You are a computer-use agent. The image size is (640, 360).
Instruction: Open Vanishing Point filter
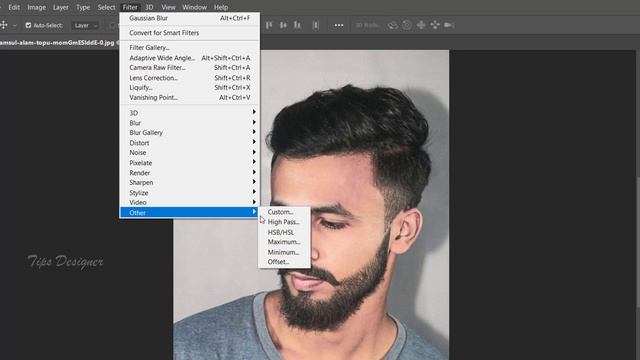click(189, 98)
